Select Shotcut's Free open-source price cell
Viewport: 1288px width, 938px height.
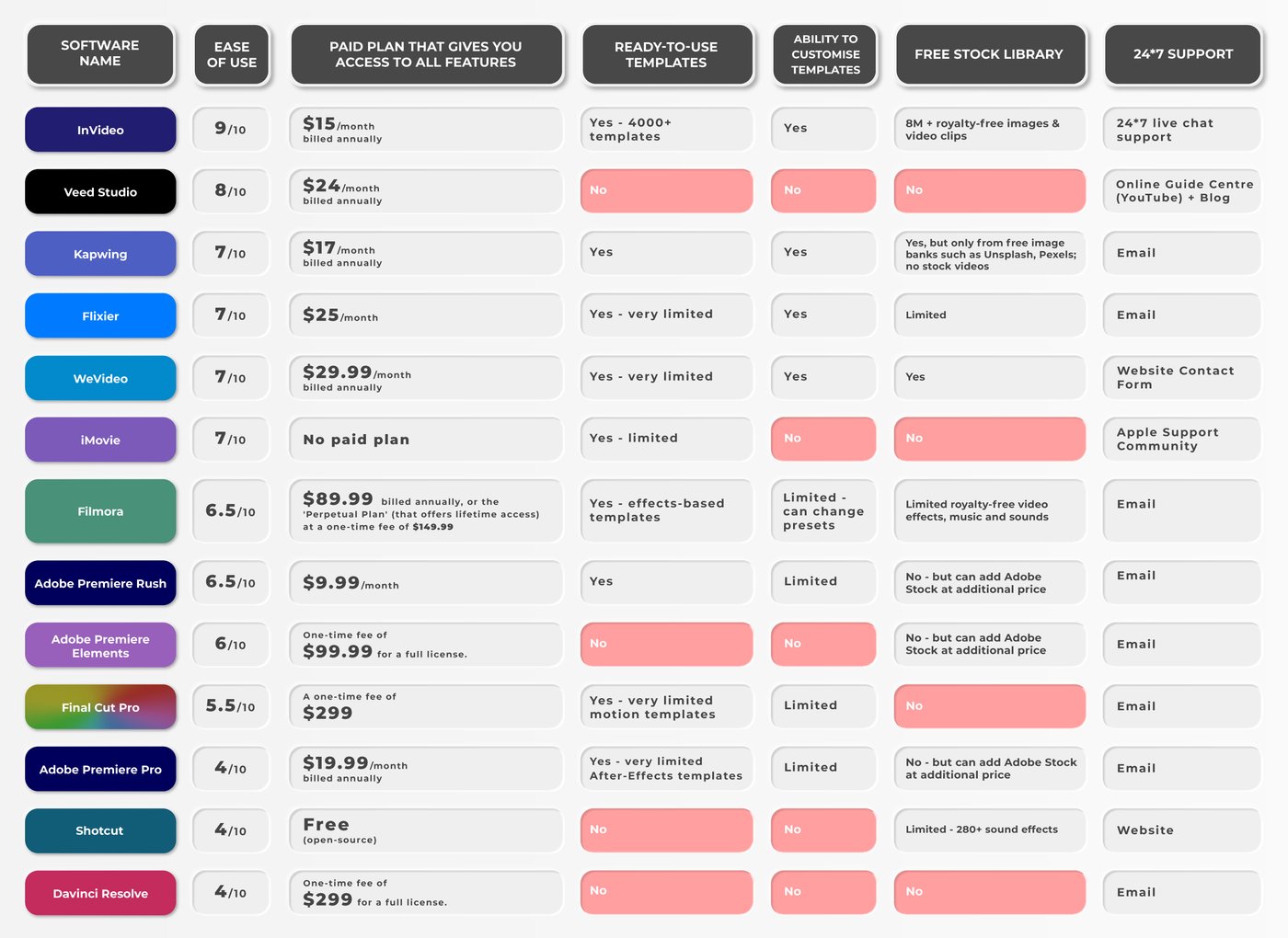click(x=425, y=830)
